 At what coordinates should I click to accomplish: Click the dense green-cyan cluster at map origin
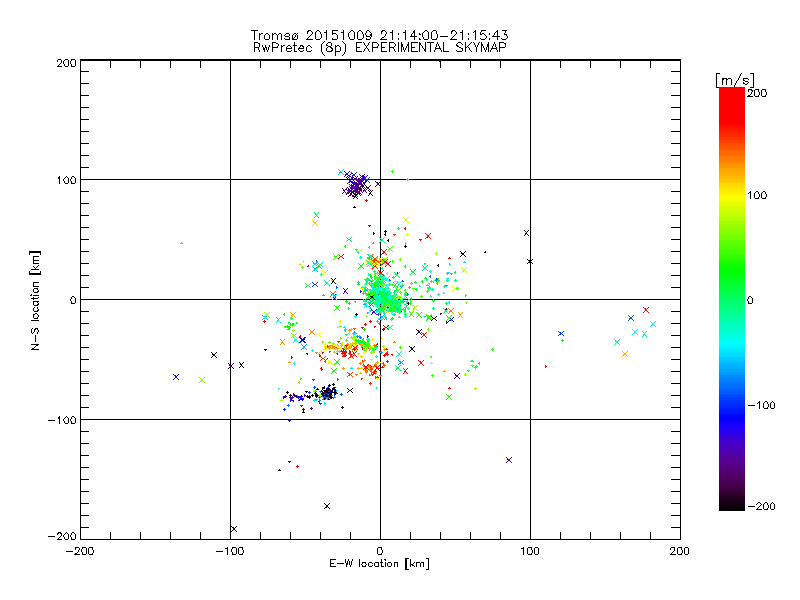tap(383, 296)
